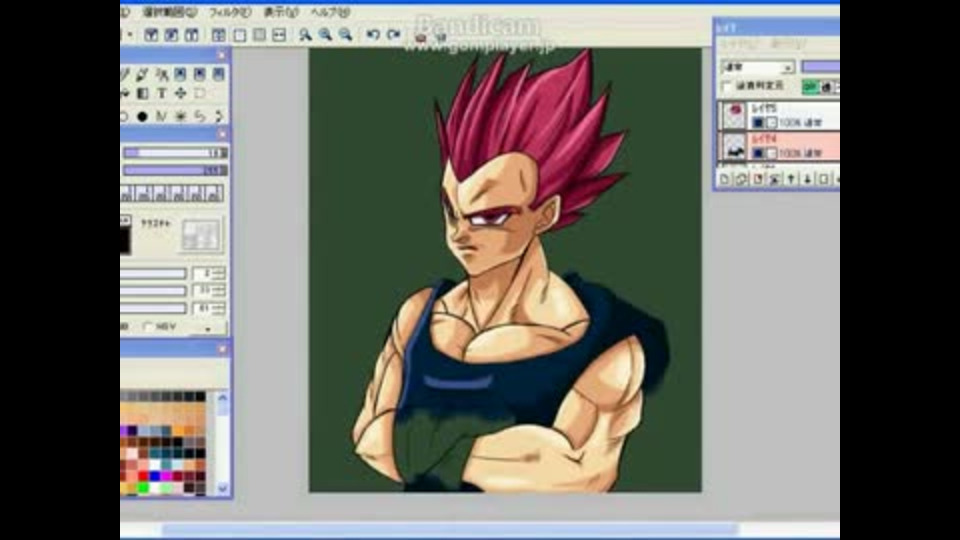
Task: Open the layer blend mode dropdown
Action: tap(757, 67)
